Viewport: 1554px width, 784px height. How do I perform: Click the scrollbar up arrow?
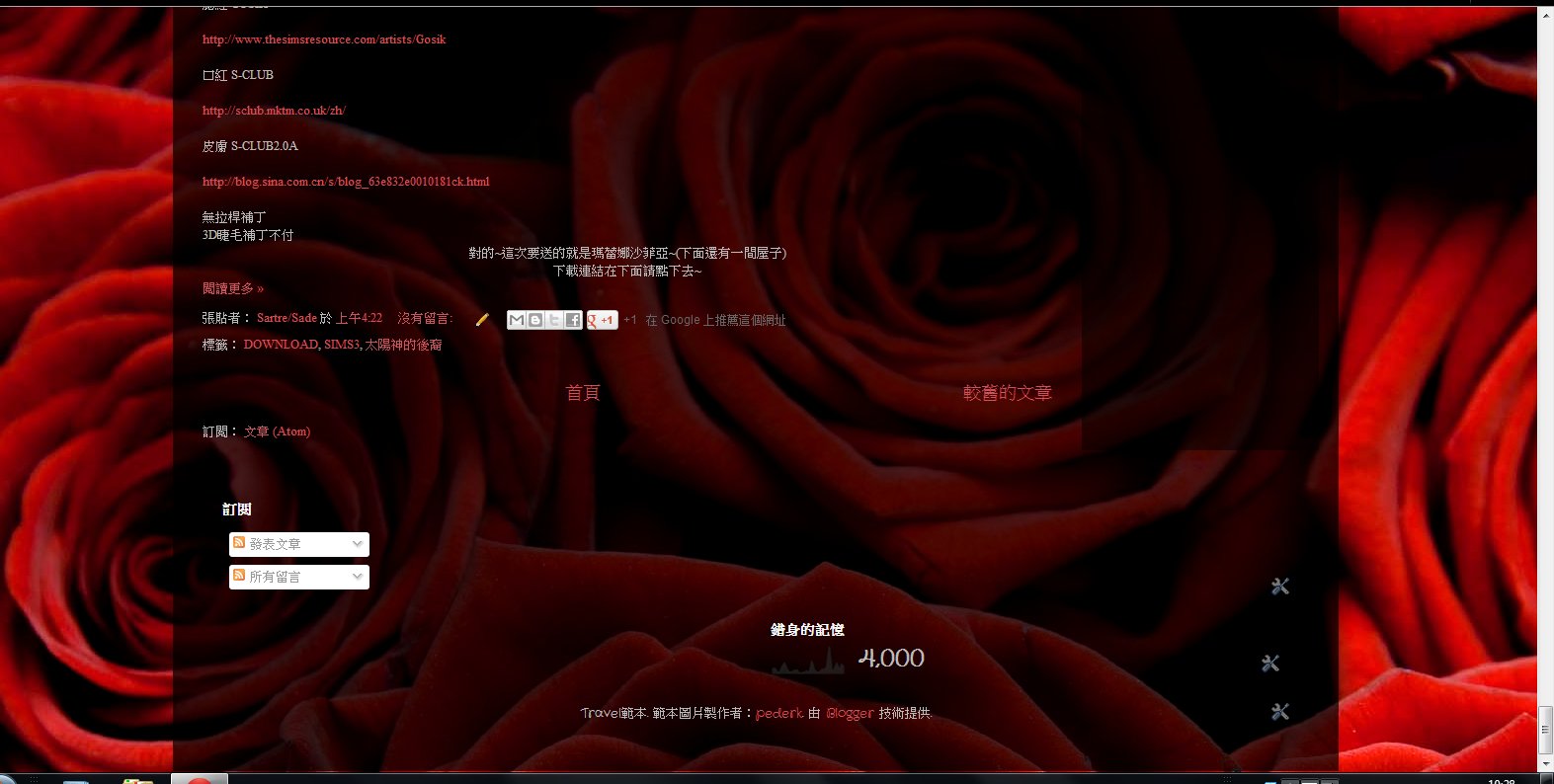tap(1545, 15)
